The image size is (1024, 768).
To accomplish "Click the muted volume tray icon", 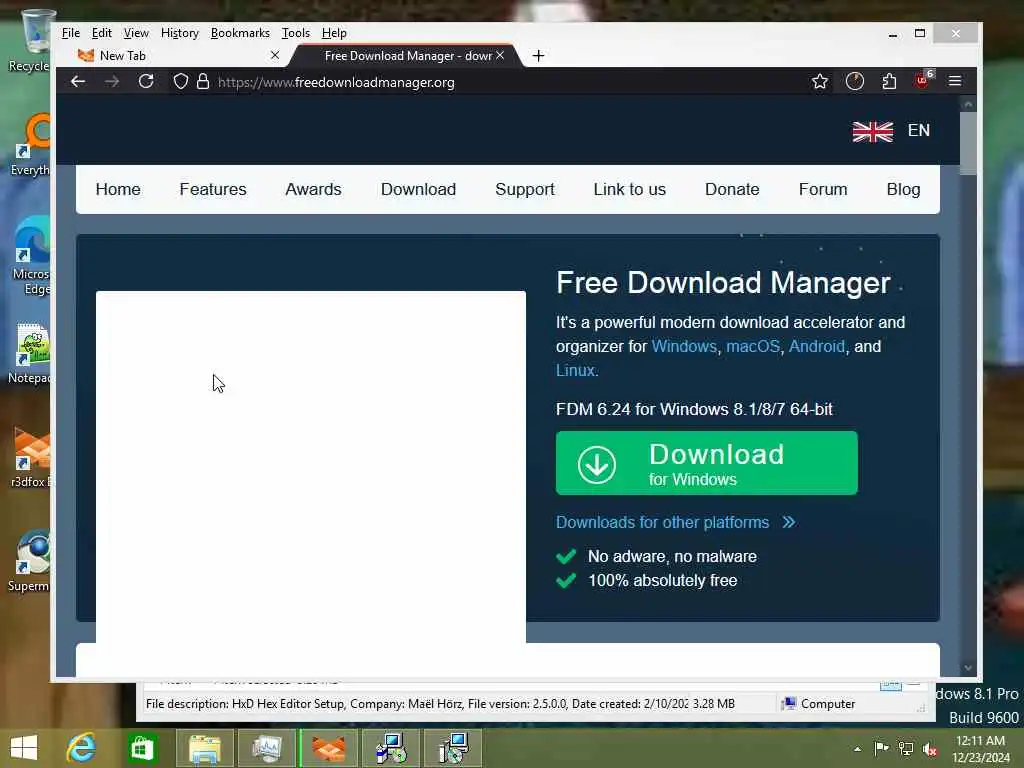I will click(x=930, y=748).
